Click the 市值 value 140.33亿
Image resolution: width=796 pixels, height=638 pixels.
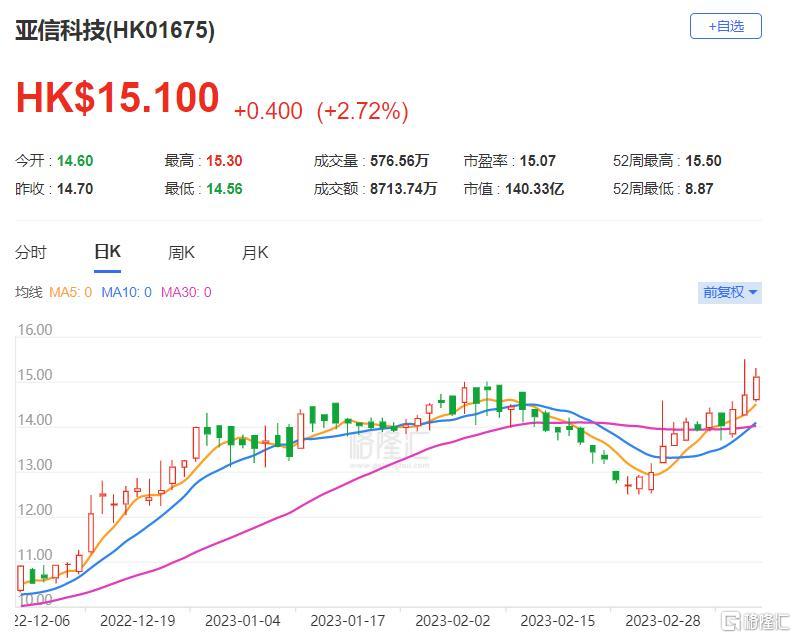535,189
